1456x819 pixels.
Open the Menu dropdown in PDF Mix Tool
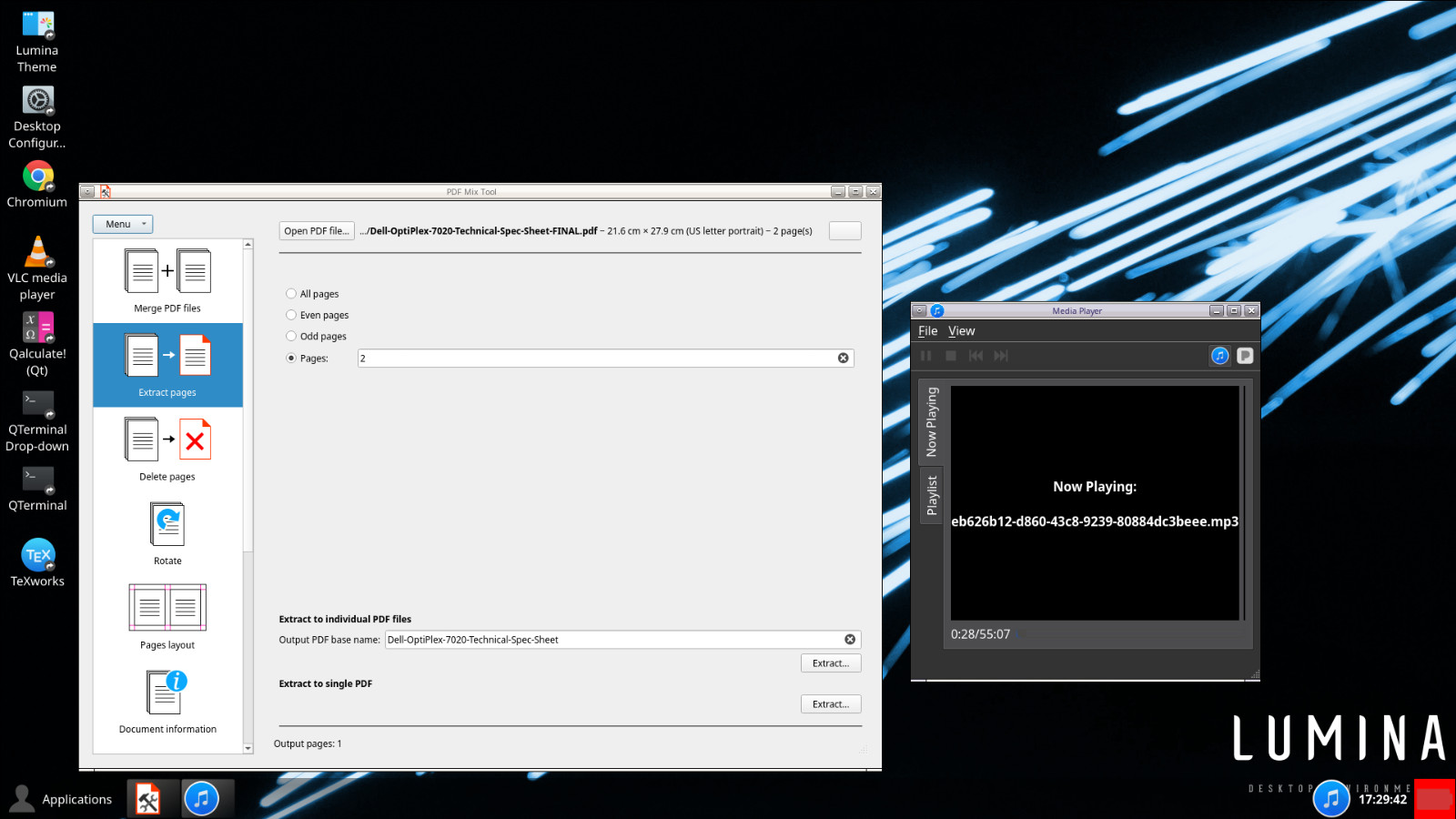[x=123, y=224]
